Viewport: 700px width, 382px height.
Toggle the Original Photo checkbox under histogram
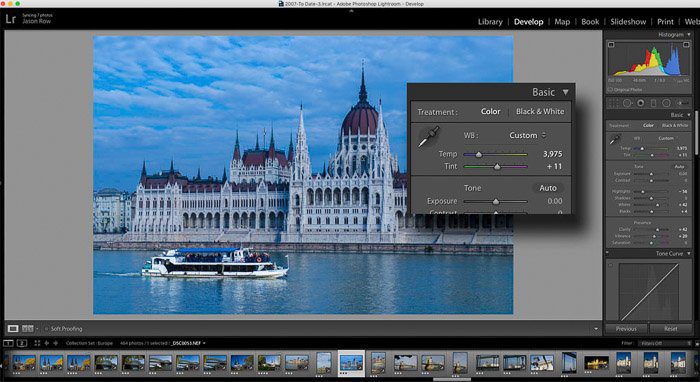(x=611, y=90)
